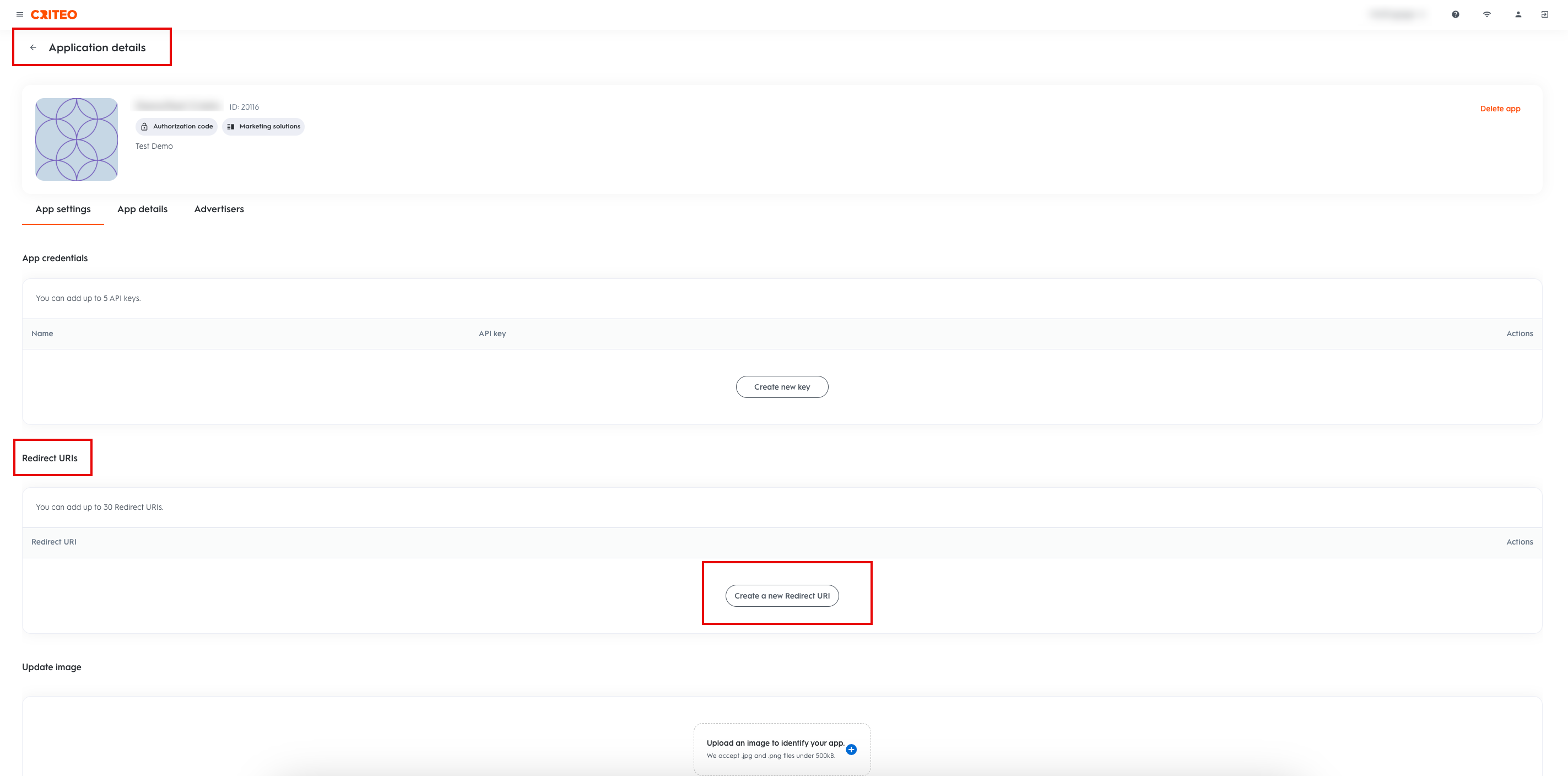Click the app's circular pattern image
Screen dimensions: 1568x776
coord(76,139)
